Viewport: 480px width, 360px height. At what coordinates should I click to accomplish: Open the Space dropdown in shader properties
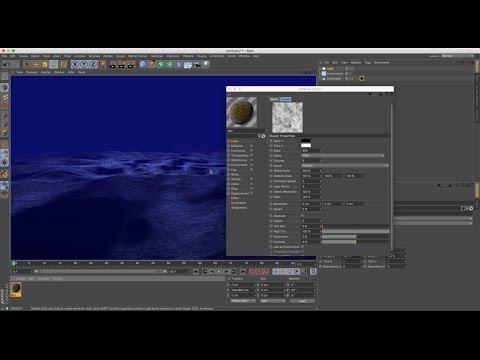345,165
